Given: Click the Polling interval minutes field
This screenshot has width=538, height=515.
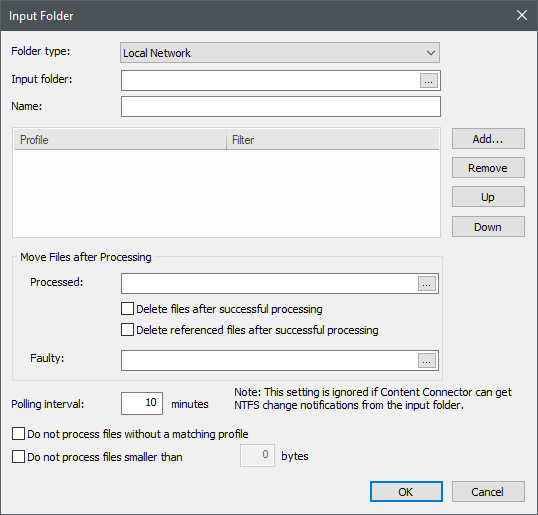Looking at the screenshot, I should pyautogui.click(x=142, y=403).
